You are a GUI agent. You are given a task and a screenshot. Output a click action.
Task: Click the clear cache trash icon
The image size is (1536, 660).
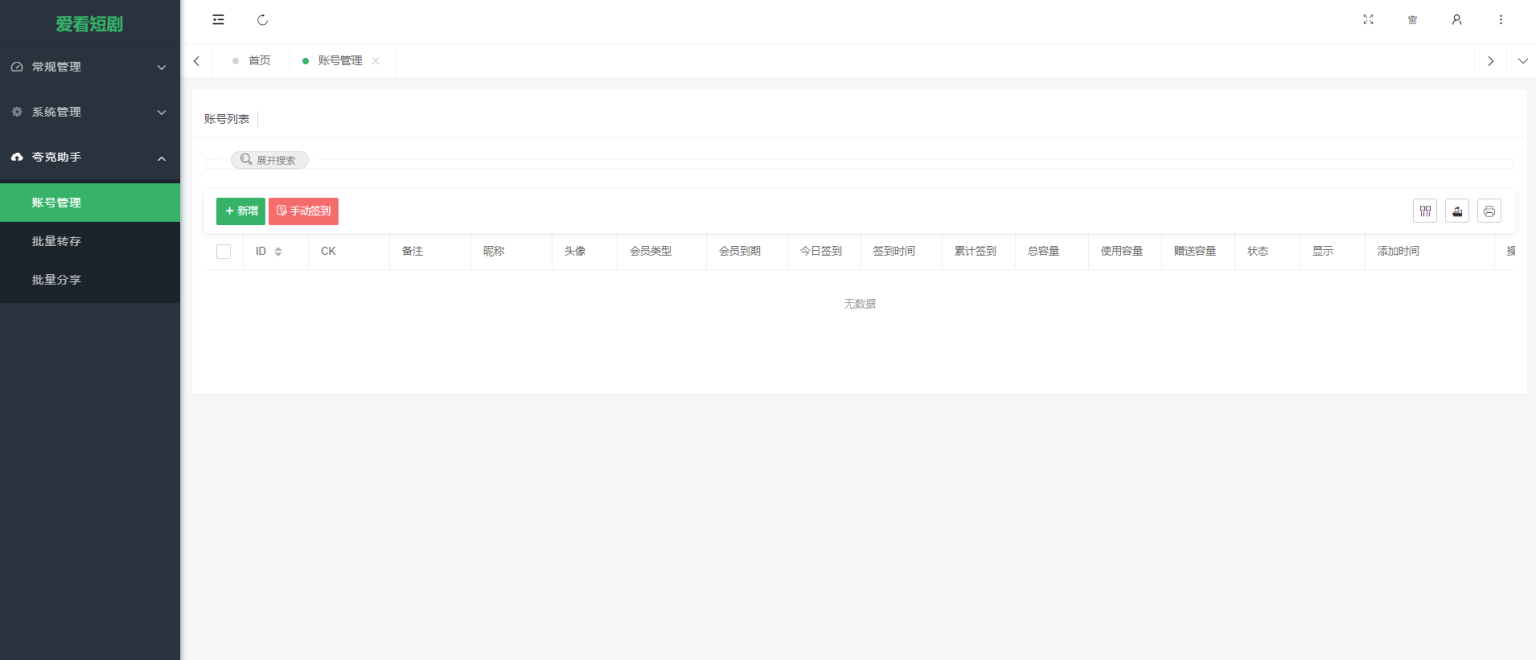1412,20
